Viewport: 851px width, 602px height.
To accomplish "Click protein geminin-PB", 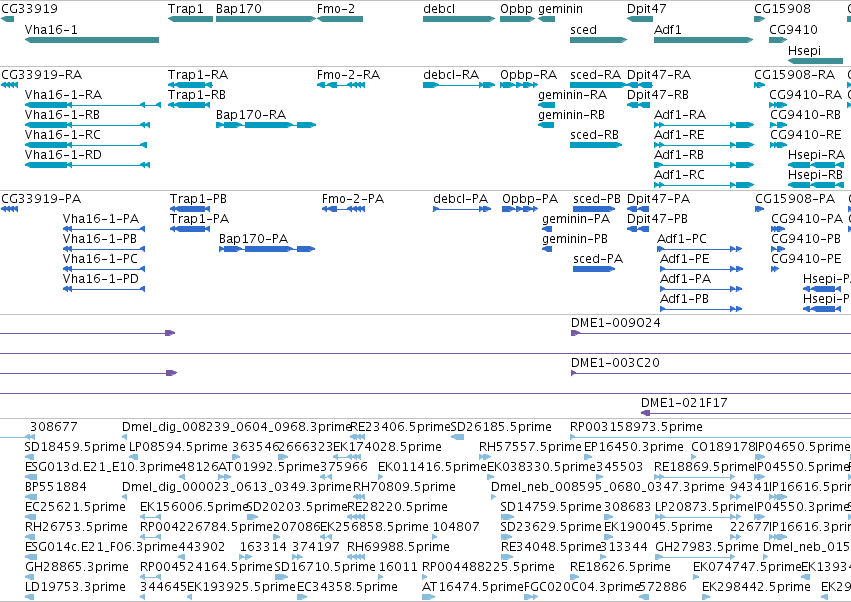I will [x=547, y=249].
